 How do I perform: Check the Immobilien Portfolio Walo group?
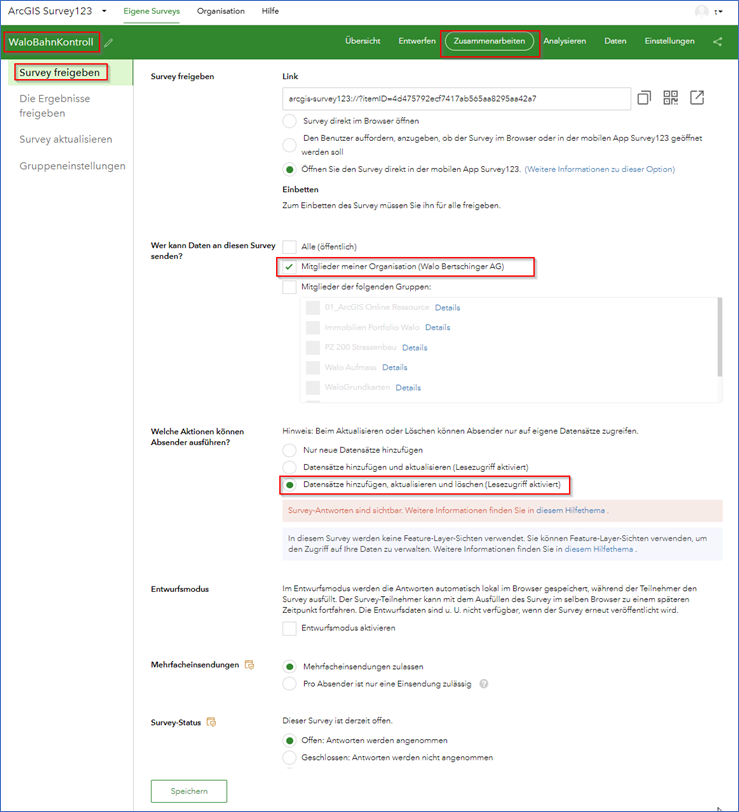[x=313, y=327]
